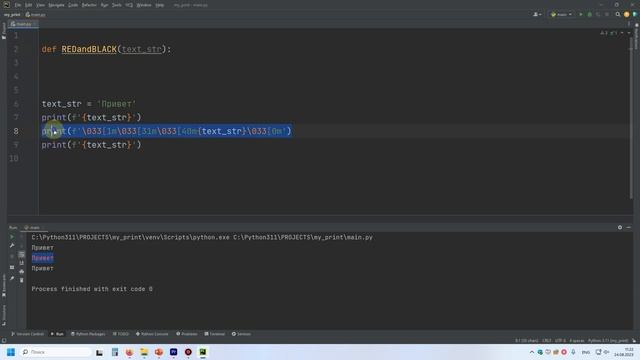Screen dimensions: 640x360
Task: Toggle pin tab in Run panel
Action: pyautogui.click(x=12, y=278)
